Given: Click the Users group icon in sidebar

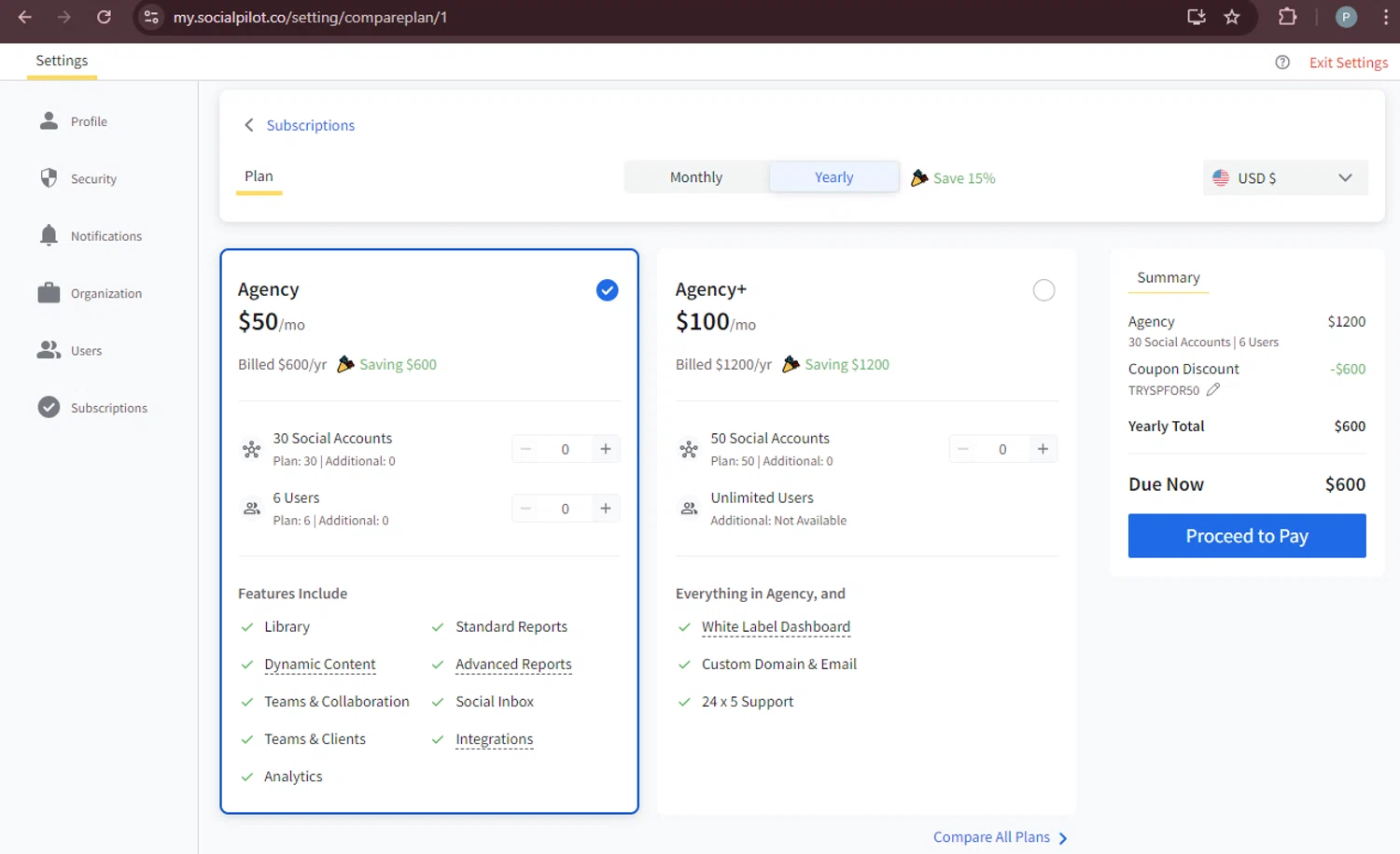Looking at the screenshot, I should click(x=49, y=350).
